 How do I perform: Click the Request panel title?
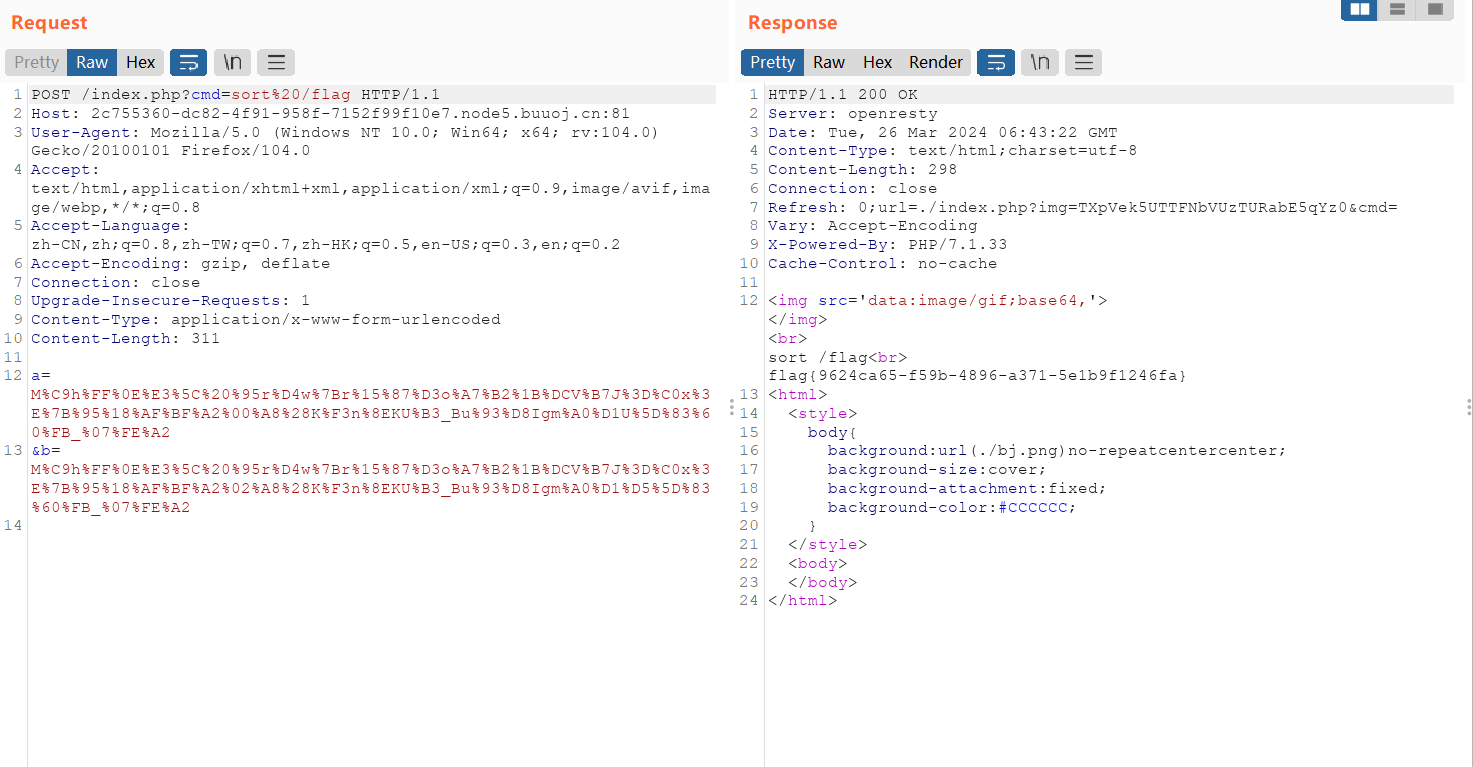click(49, 23)
